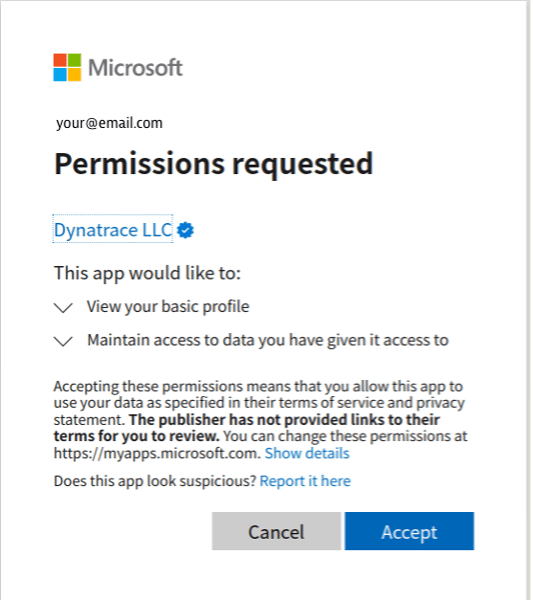Accept the requested permissions
The height and width of the screenshot is (600, 533).
(x=409, y=531)
